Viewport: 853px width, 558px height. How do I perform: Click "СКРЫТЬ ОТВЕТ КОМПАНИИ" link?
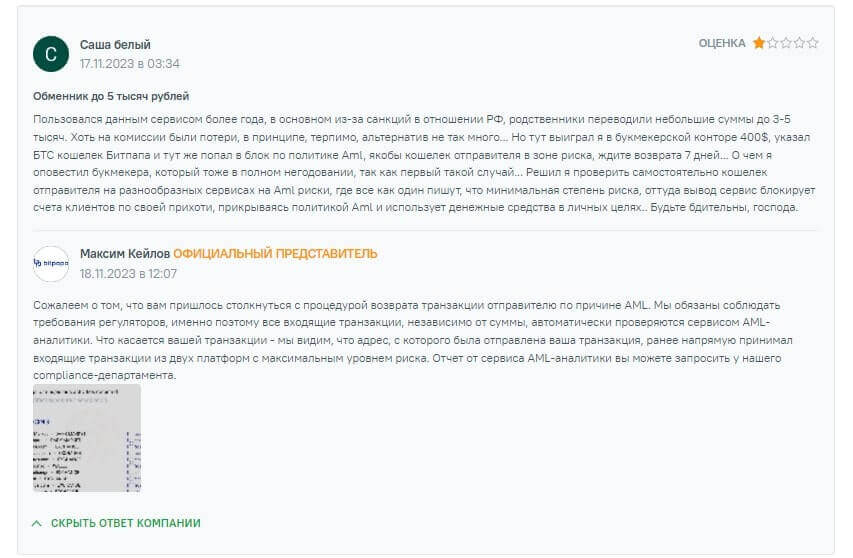(125, 523)
